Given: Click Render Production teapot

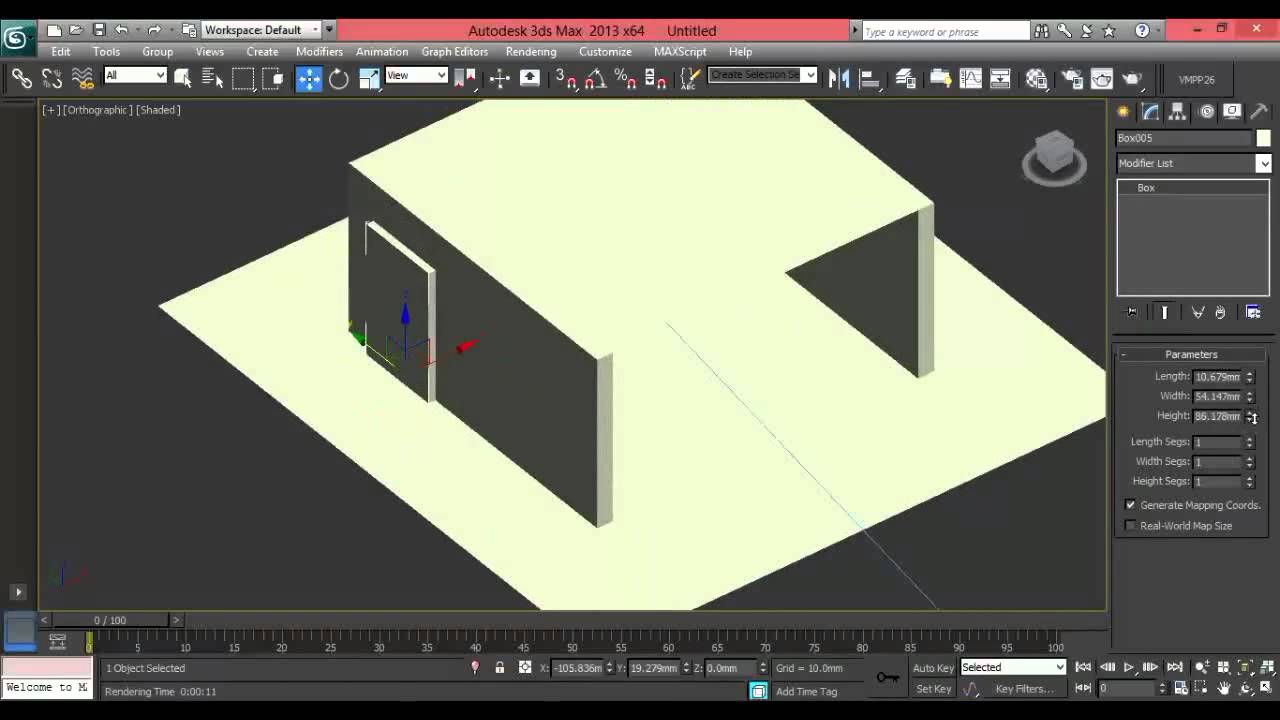Looking at the screenshot, I should click(1132, 78).
